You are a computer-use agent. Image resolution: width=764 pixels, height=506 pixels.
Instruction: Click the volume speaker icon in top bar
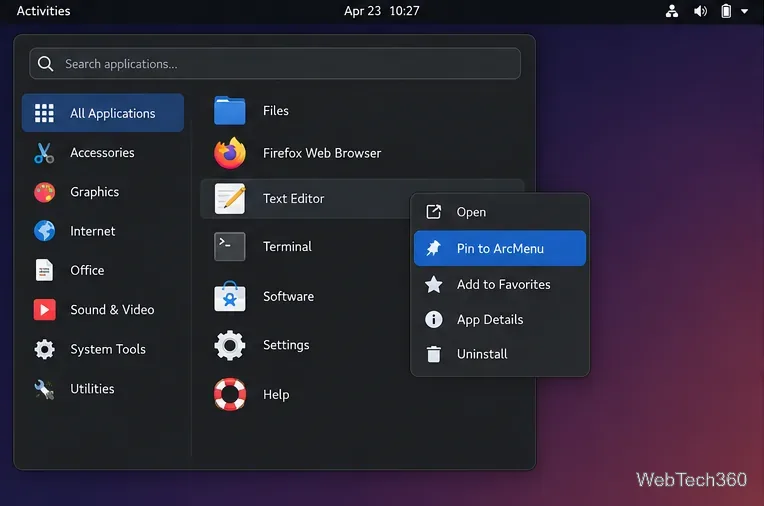coord(700,11)
